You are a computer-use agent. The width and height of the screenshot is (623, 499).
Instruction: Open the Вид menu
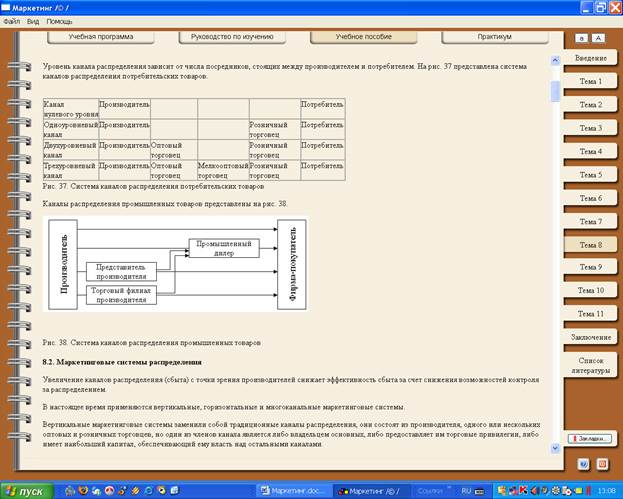coord(33,21)
